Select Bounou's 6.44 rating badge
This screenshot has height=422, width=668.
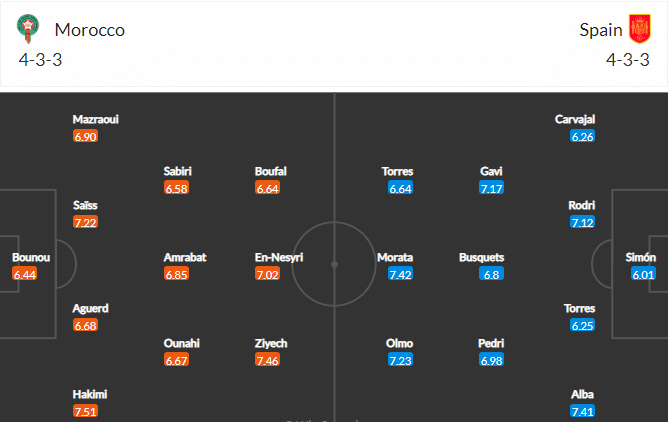[x=24, y=274]
